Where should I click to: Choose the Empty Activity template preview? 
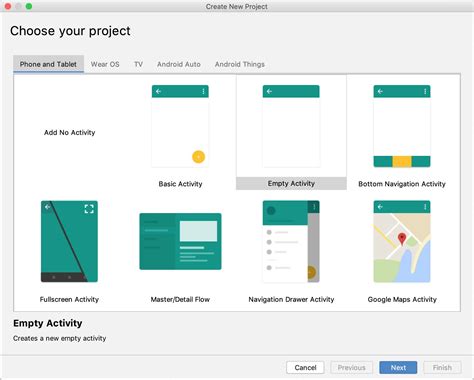tap(291, 126)
